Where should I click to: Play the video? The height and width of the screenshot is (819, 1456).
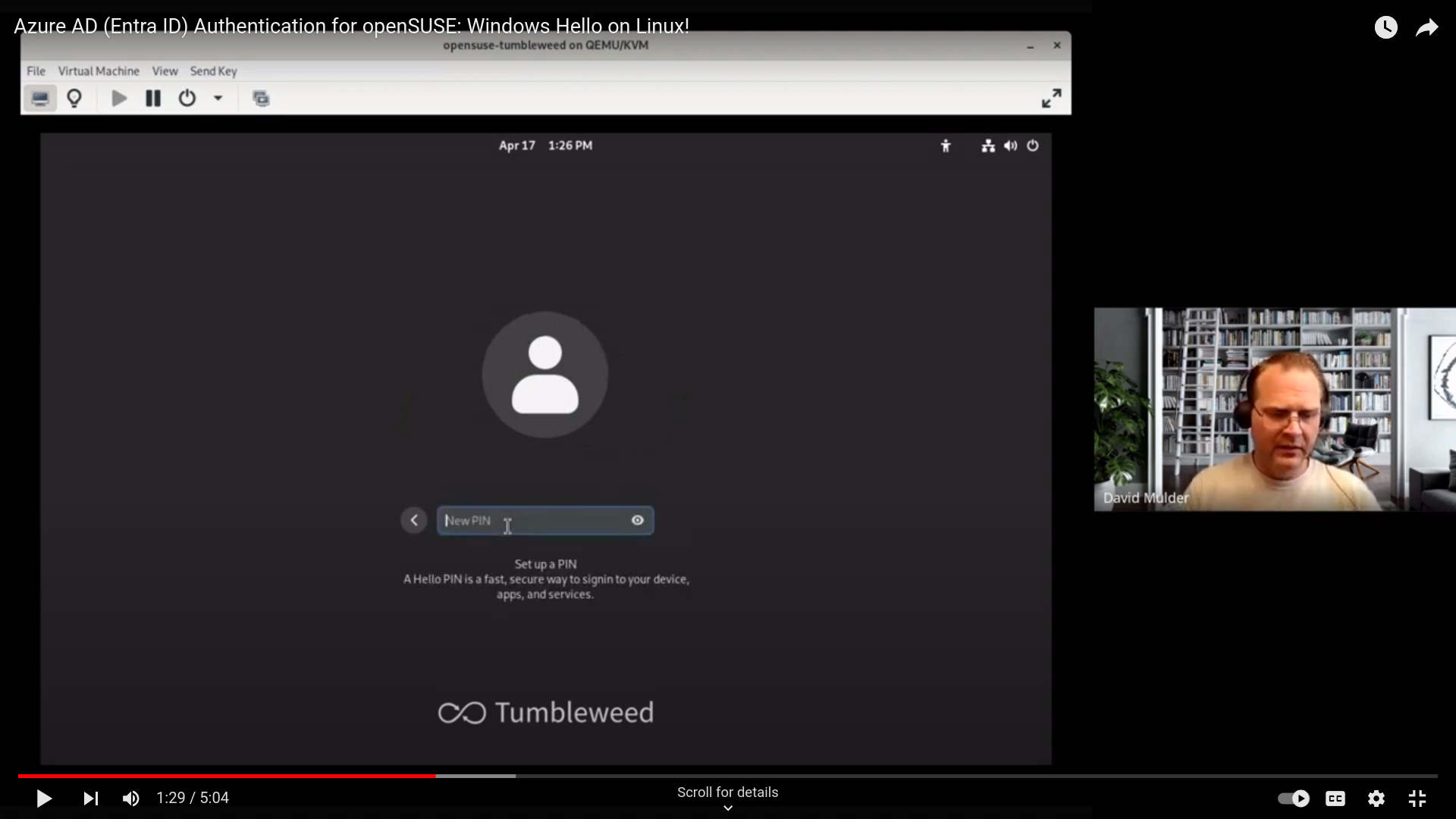[x=44, y=799]
